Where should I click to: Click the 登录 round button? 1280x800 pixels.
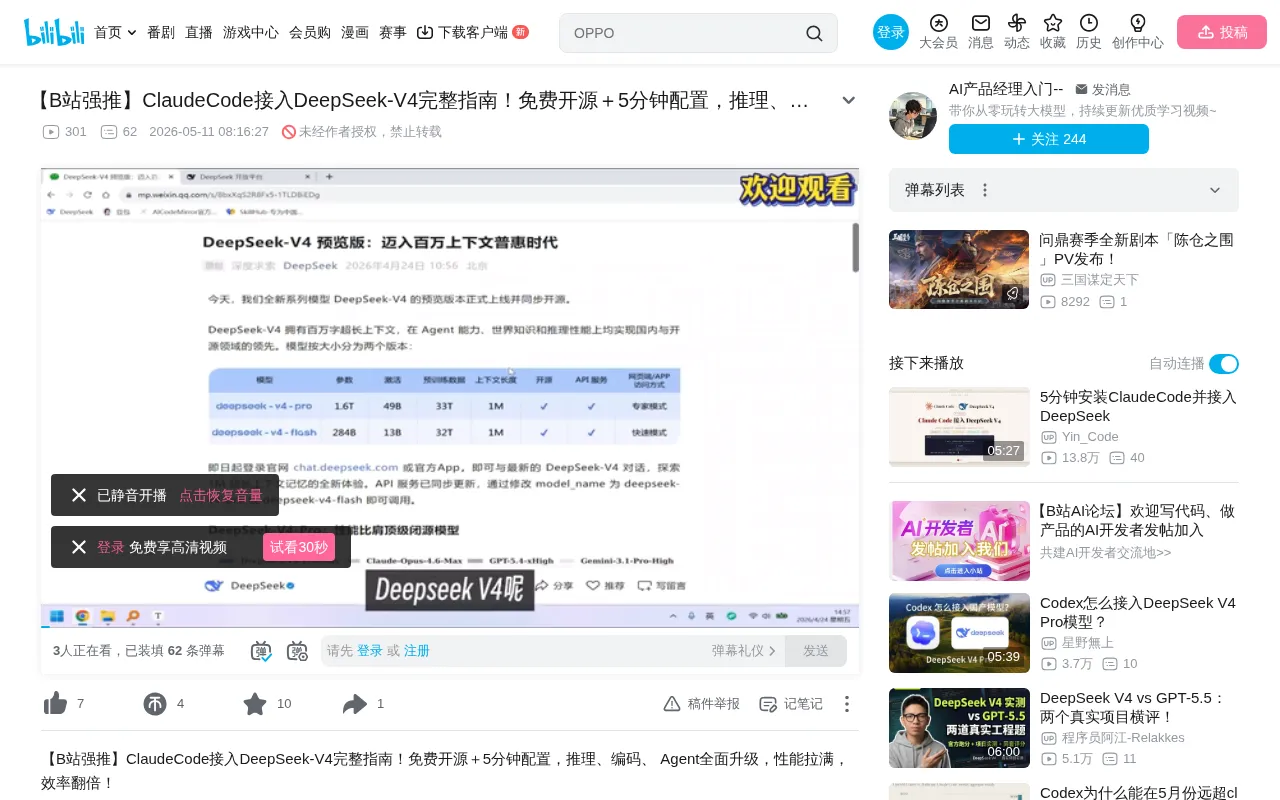(x=891, y=32)
